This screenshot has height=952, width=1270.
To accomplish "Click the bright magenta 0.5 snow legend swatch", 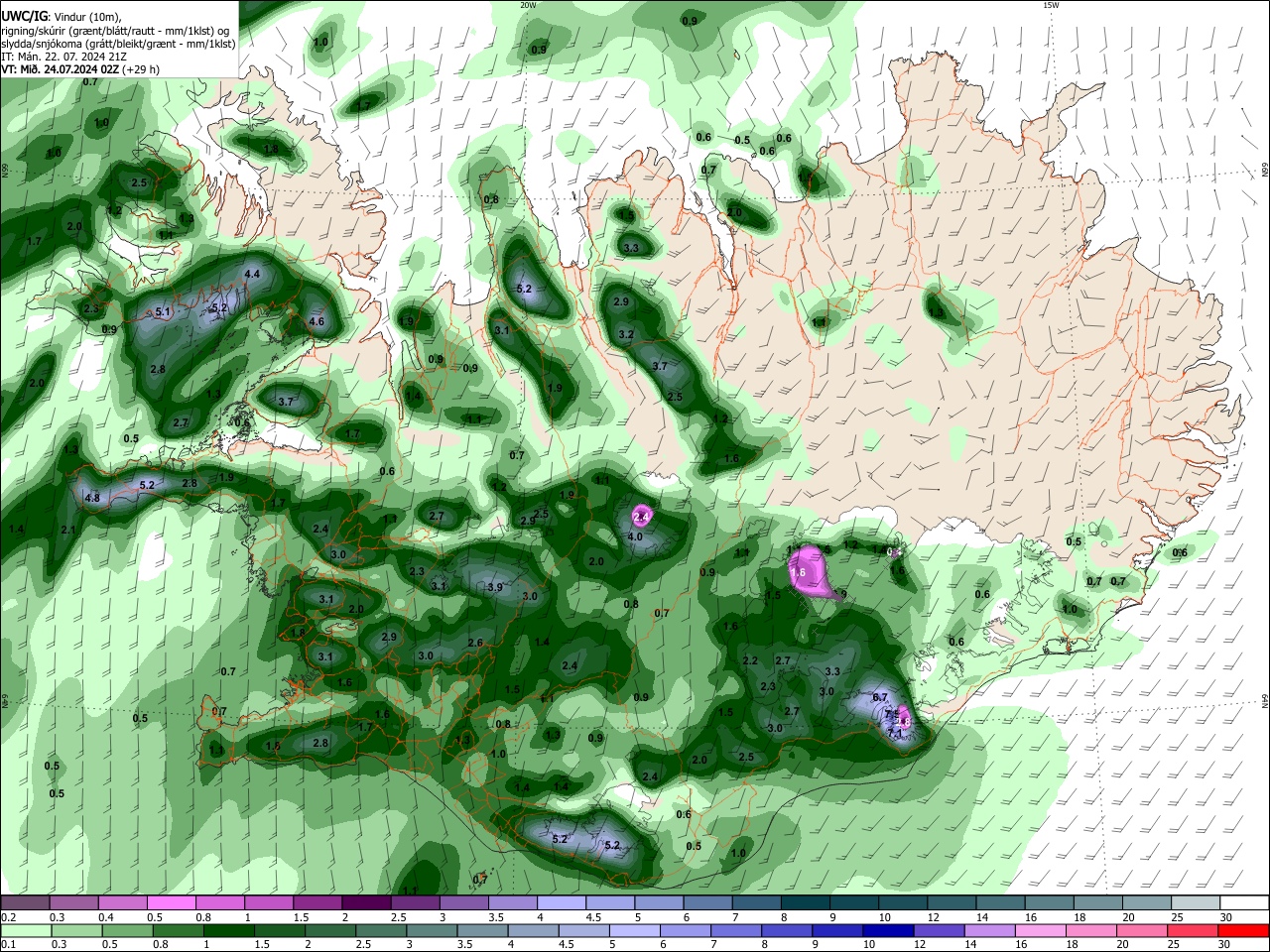I will point(171,903).
